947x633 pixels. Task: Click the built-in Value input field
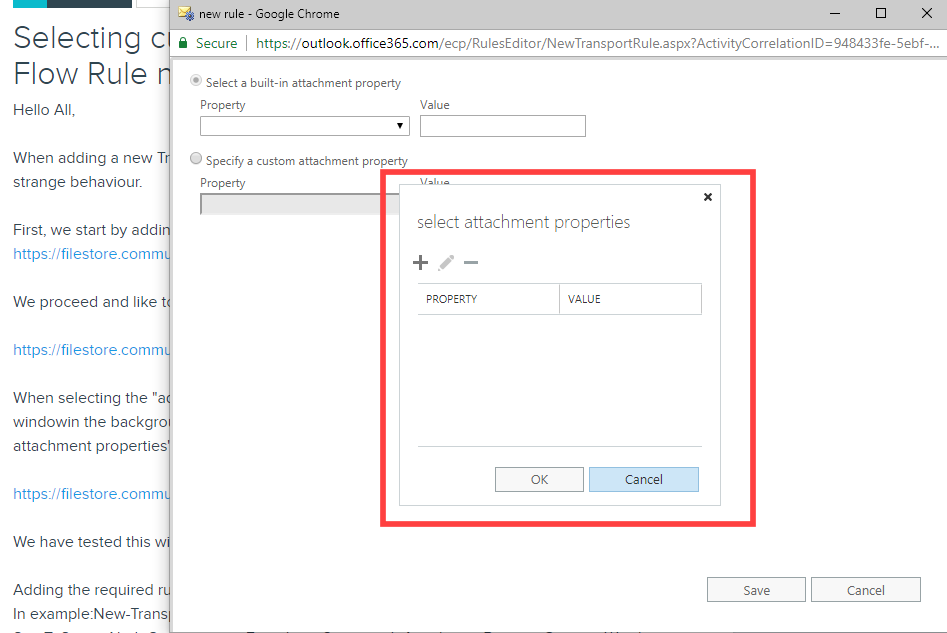click(502, 126)
